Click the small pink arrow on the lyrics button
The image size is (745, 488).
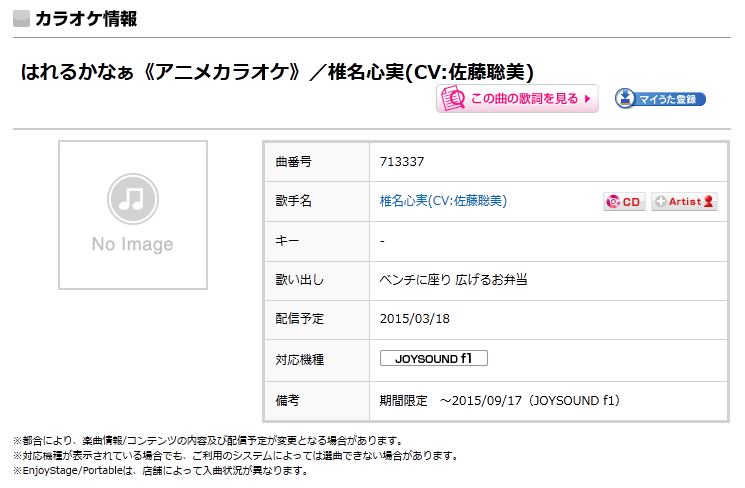coord(588,99)
